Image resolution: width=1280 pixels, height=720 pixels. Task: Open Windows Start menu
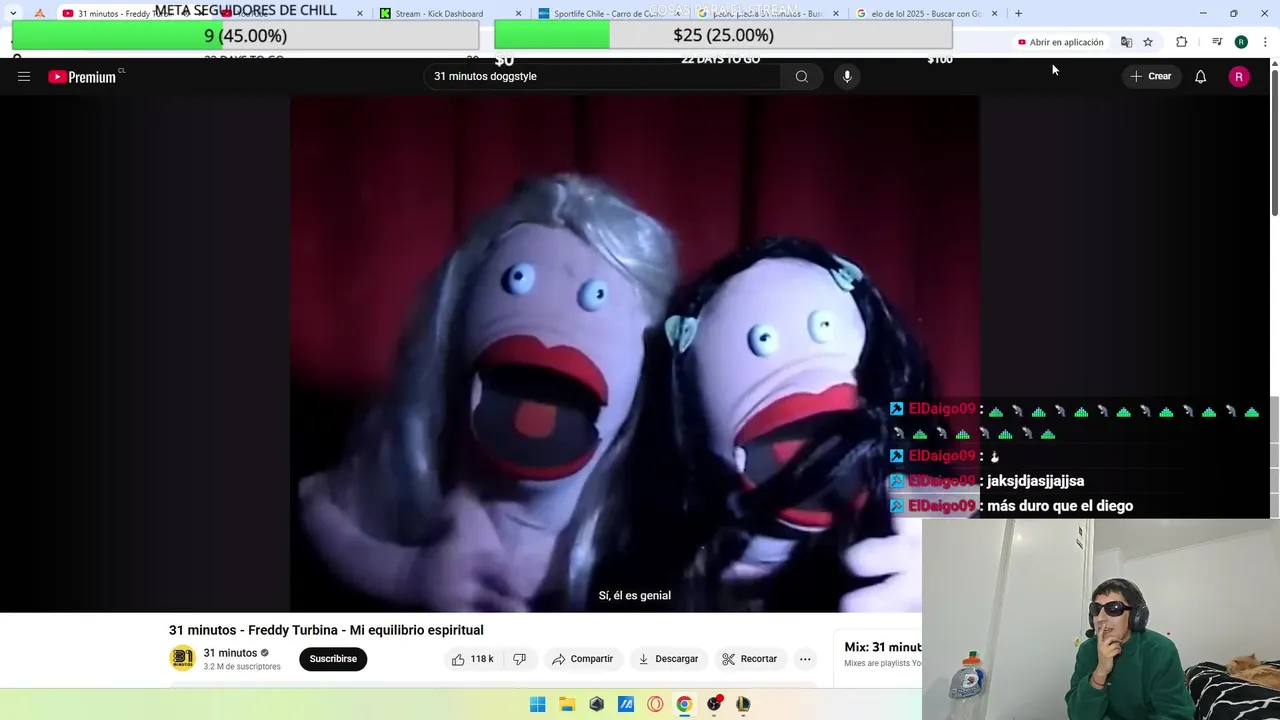pyautogui.click(x=537, y=704)
